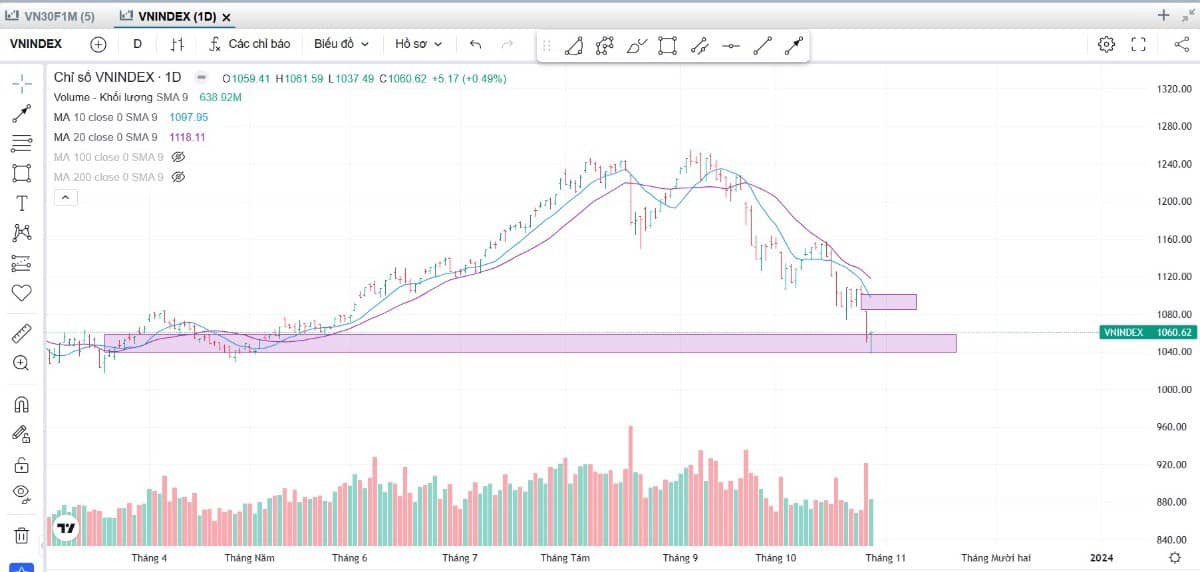
Task: Select the brush curve tool in floating toolbar
Action: [x=636, y=45]
